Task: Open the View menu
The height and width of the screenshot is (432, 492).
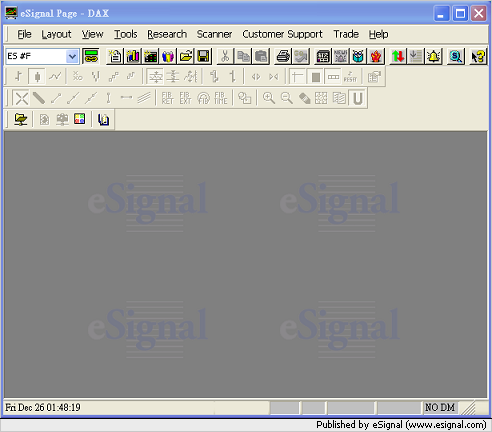Action: (x=92, y=34)
